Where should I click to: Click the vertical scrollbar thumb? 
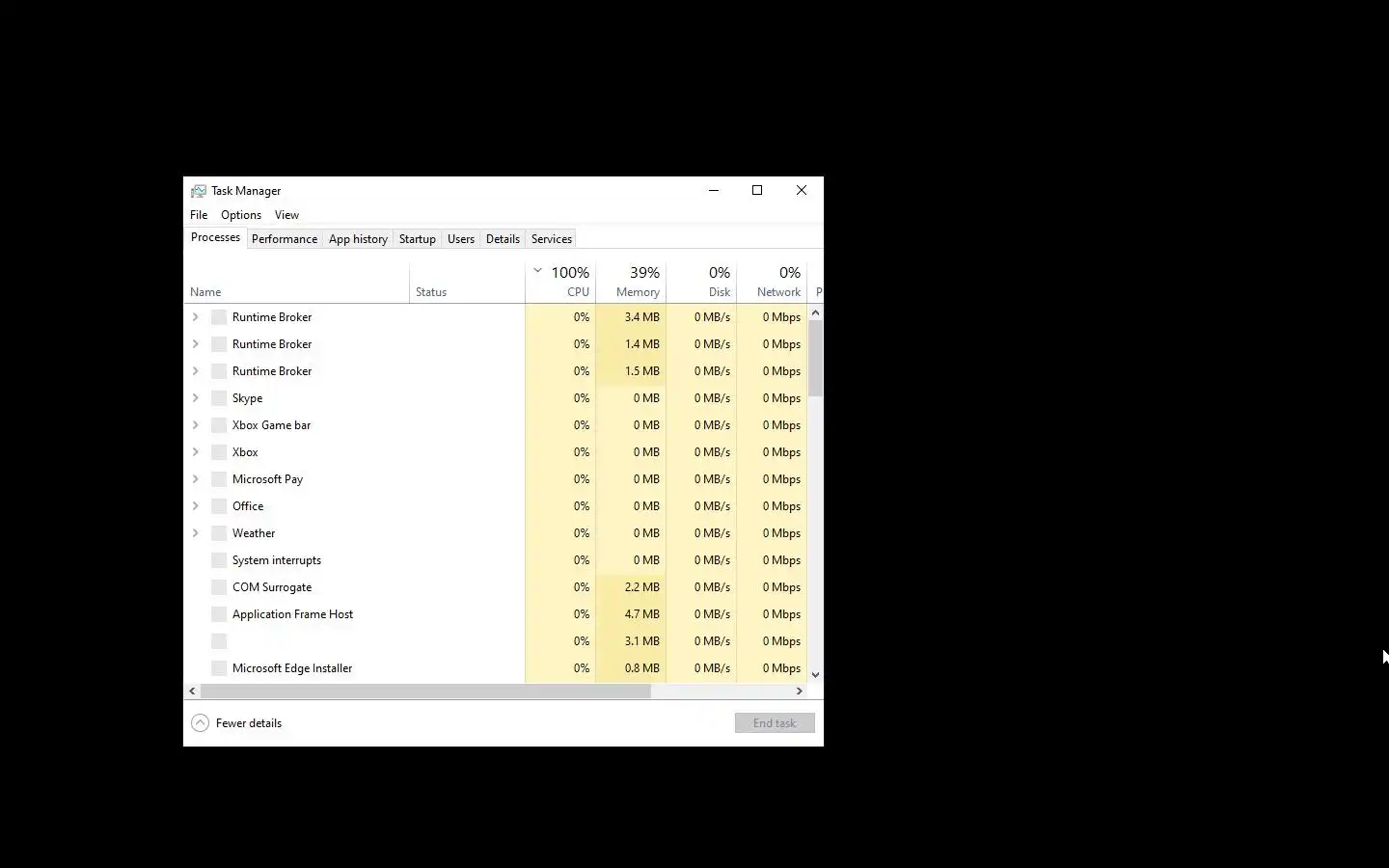click(x=816, y=359)
